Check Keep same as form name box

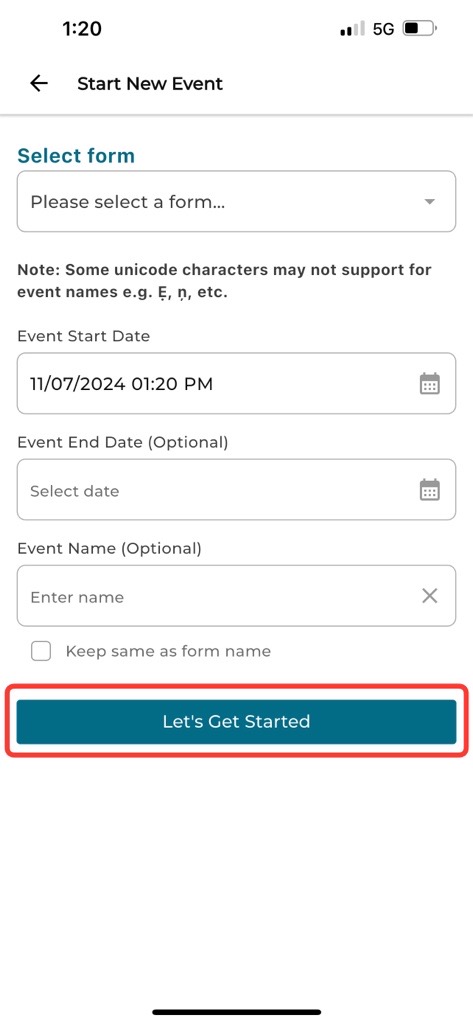(41, 651)
